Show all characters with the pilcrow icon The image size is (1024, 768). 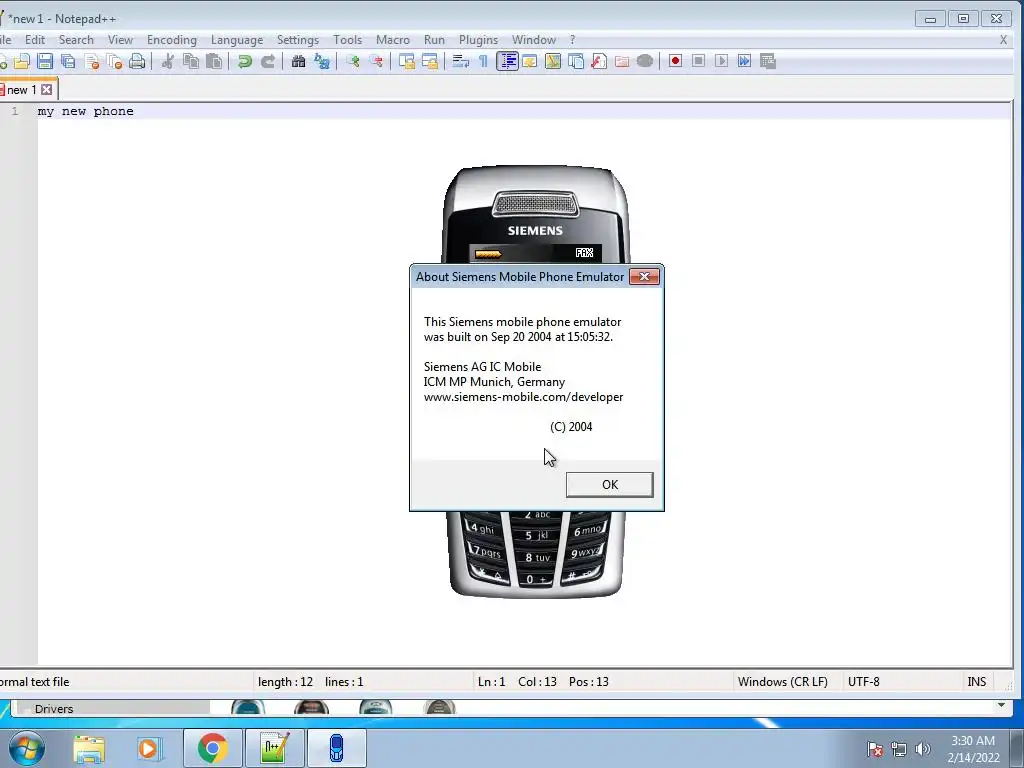[x=483, y=61]
